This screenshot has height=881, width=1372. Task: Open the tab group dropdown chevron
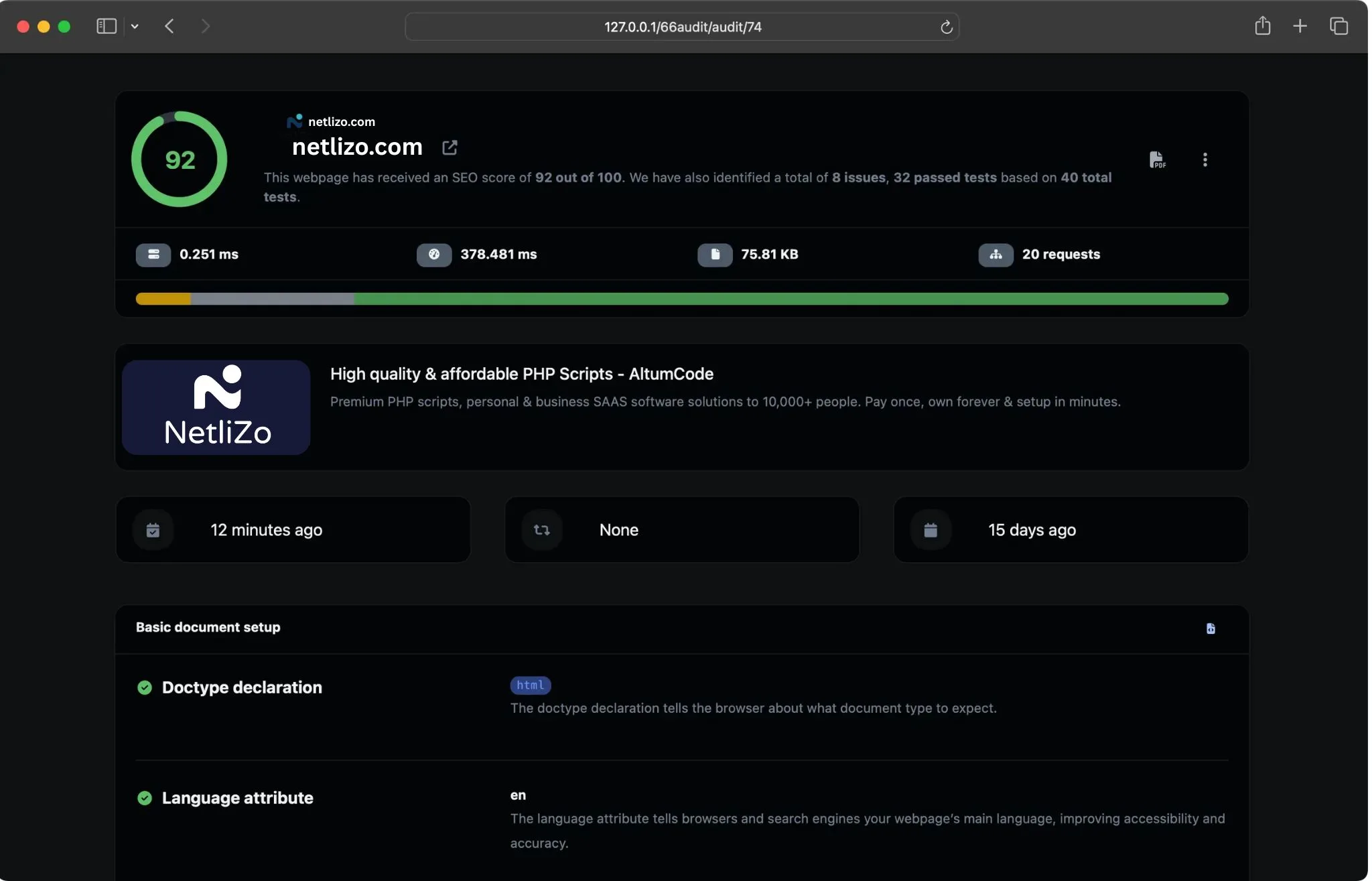(135, 26)
